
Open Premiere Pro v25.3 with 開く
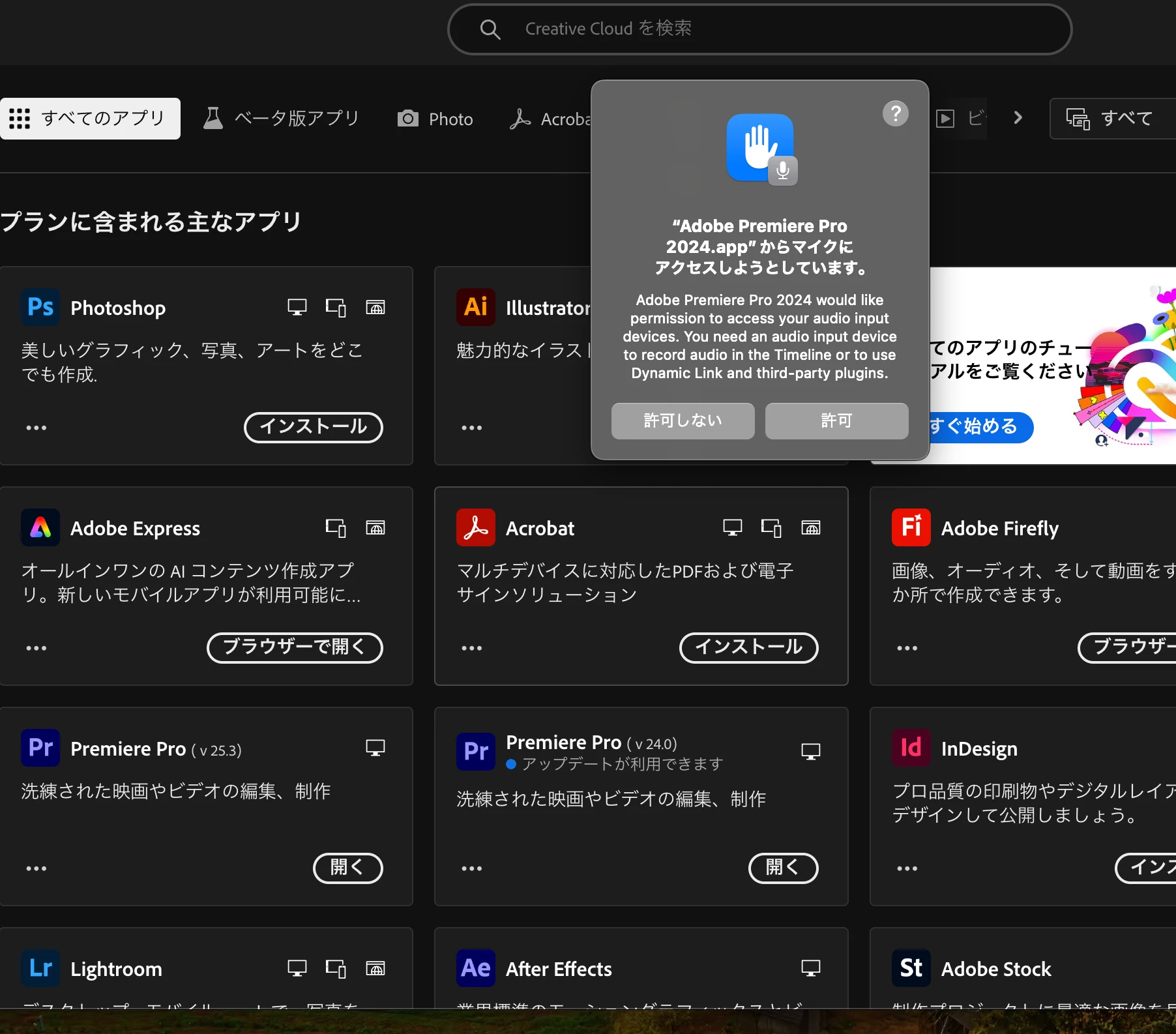pyautogui.click(x=348, y=868)
